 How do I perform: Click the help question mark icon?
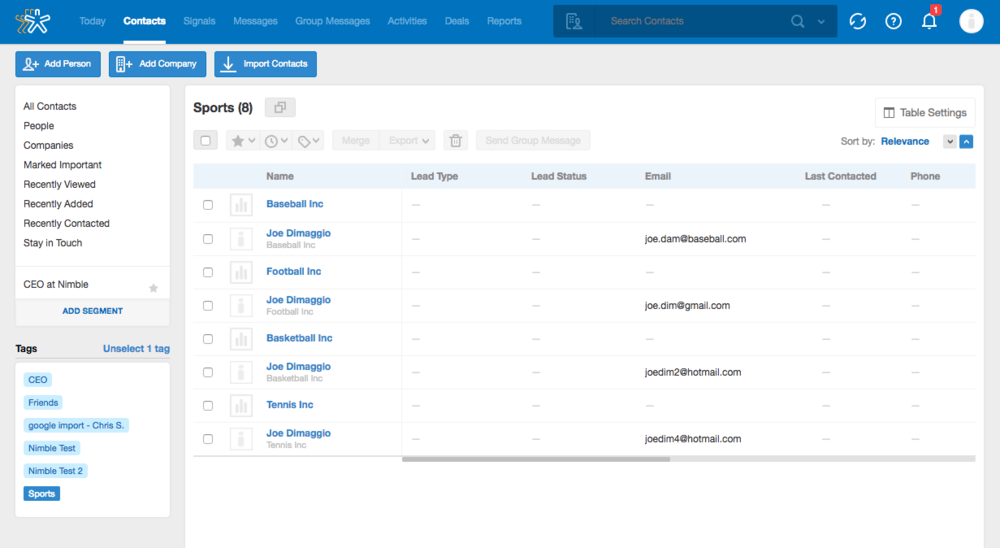click(x=893, y=21)
